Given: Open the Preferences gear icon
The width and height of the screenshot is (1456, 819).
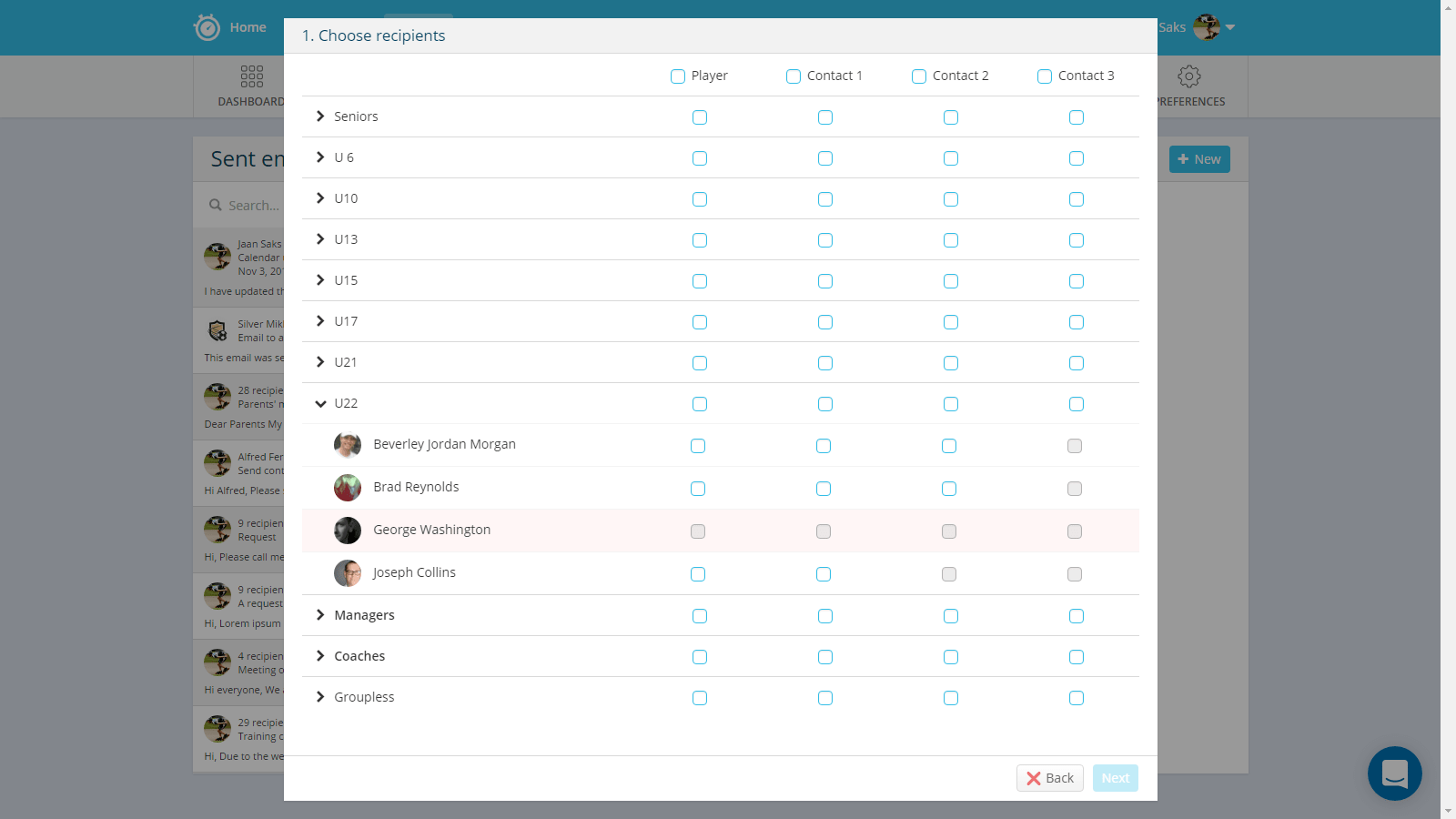Looking at the screenshot, I should [x=1188, y=76].
